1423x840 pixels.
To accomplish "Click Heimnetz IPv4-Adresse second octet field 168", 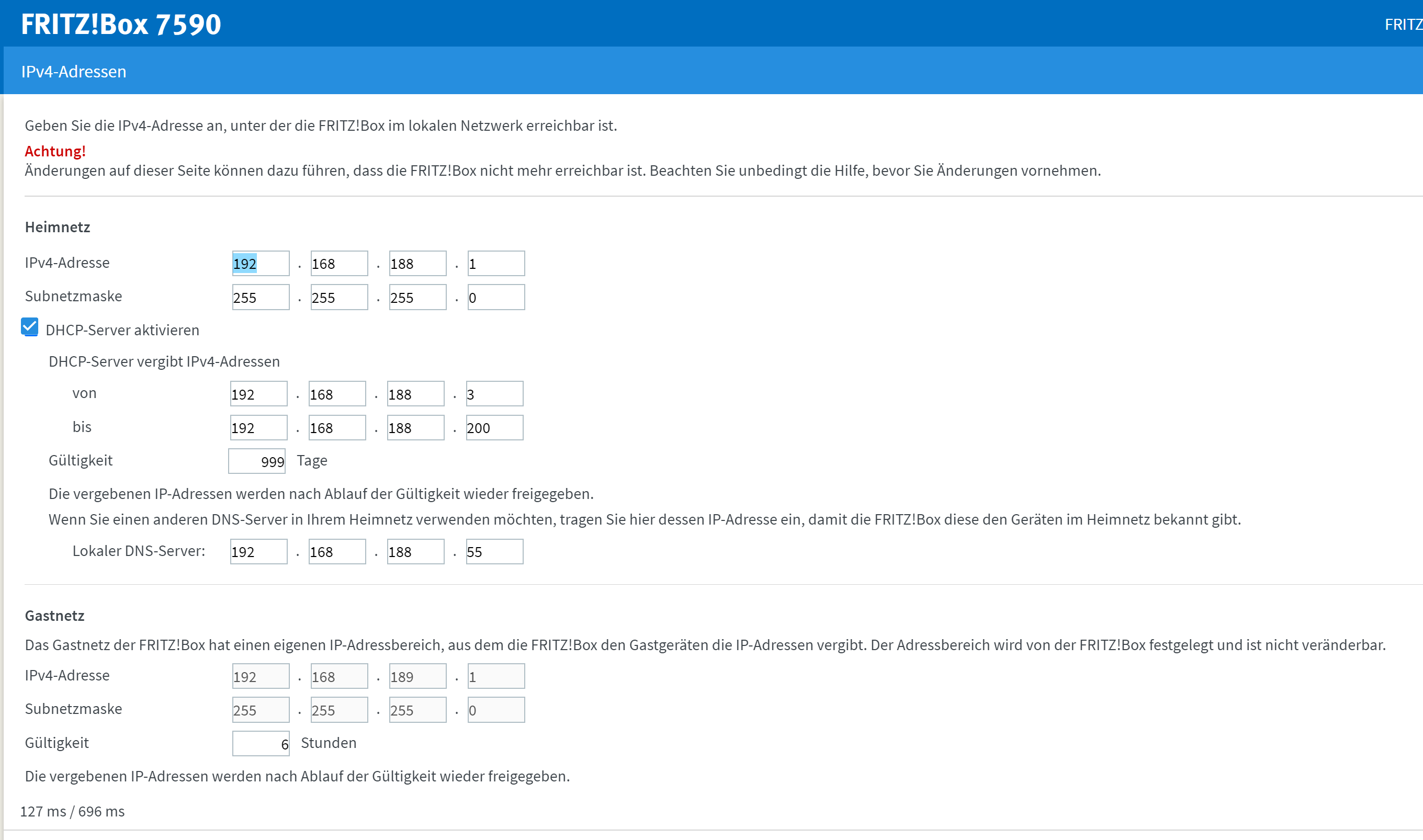I will tap(339, 263).
